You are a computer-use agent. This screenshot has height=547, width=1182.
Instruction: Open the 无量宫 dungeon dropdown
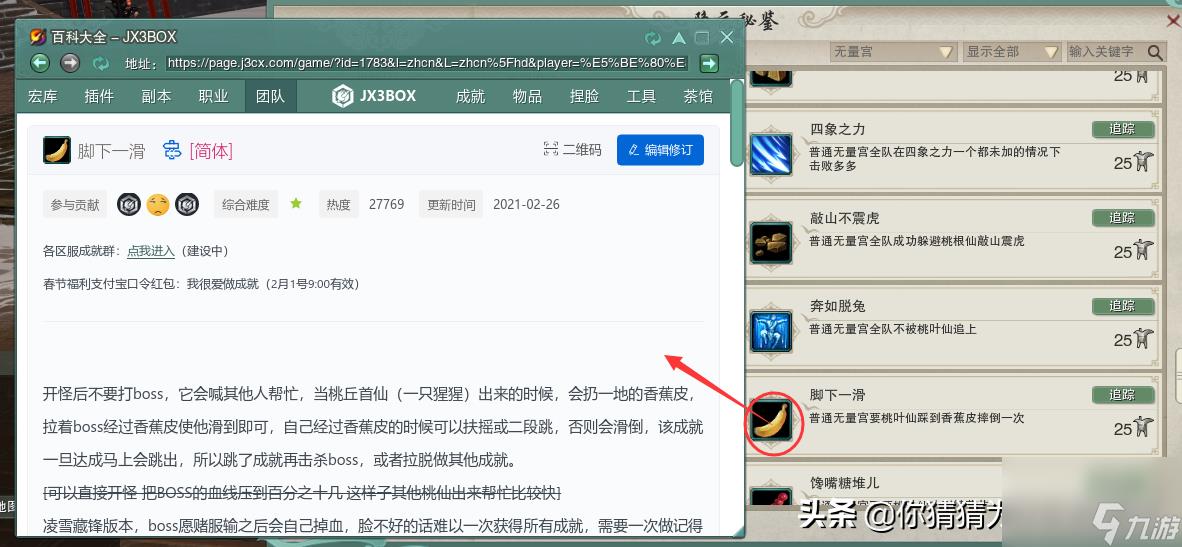click(x=893, y=52)
